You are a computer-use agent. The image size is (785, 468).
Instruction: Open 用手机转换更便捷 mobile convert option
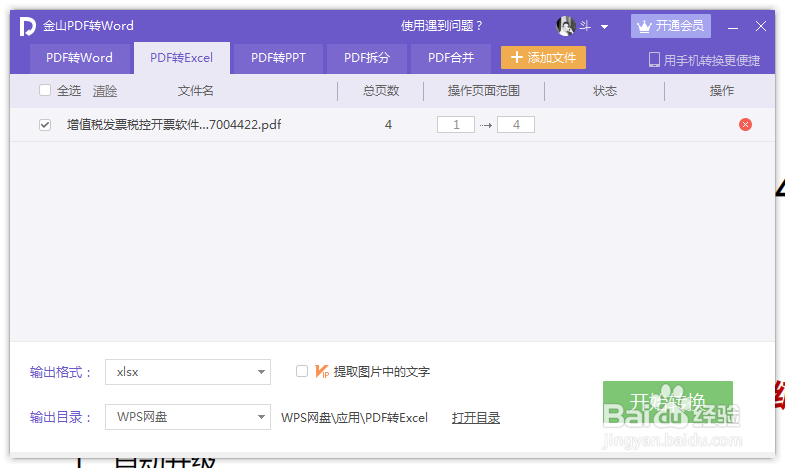point(704,60)
